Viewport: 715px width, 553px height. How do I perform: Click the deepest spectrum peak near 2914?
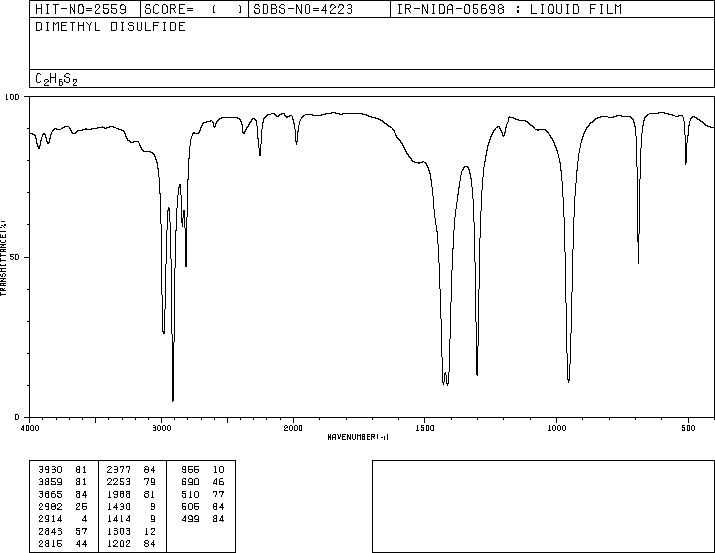173,400
